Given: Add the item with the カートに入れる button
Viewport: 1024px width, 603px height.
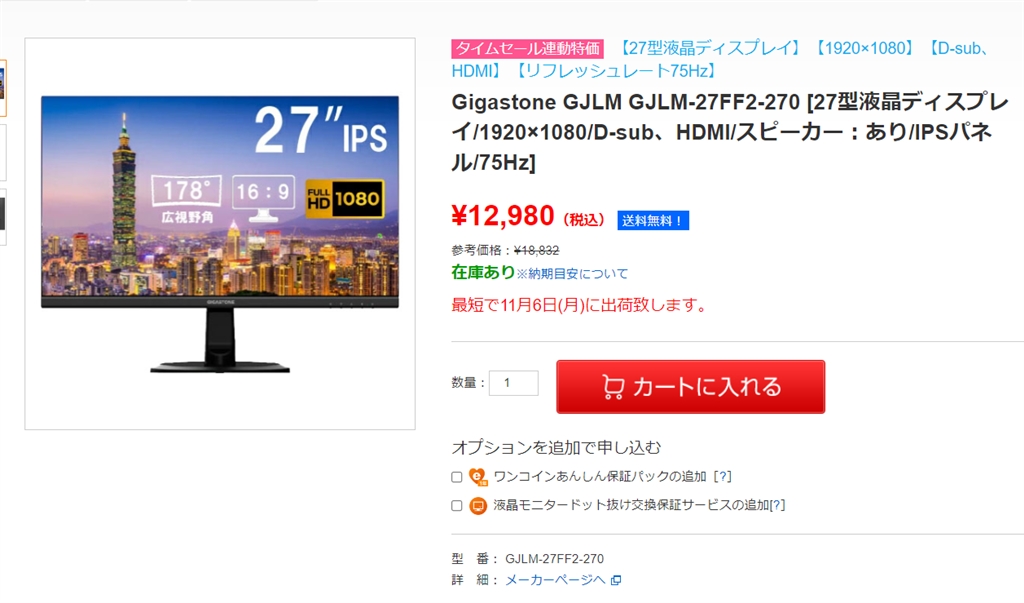Looking at the screenshot, I should [690, 387].
